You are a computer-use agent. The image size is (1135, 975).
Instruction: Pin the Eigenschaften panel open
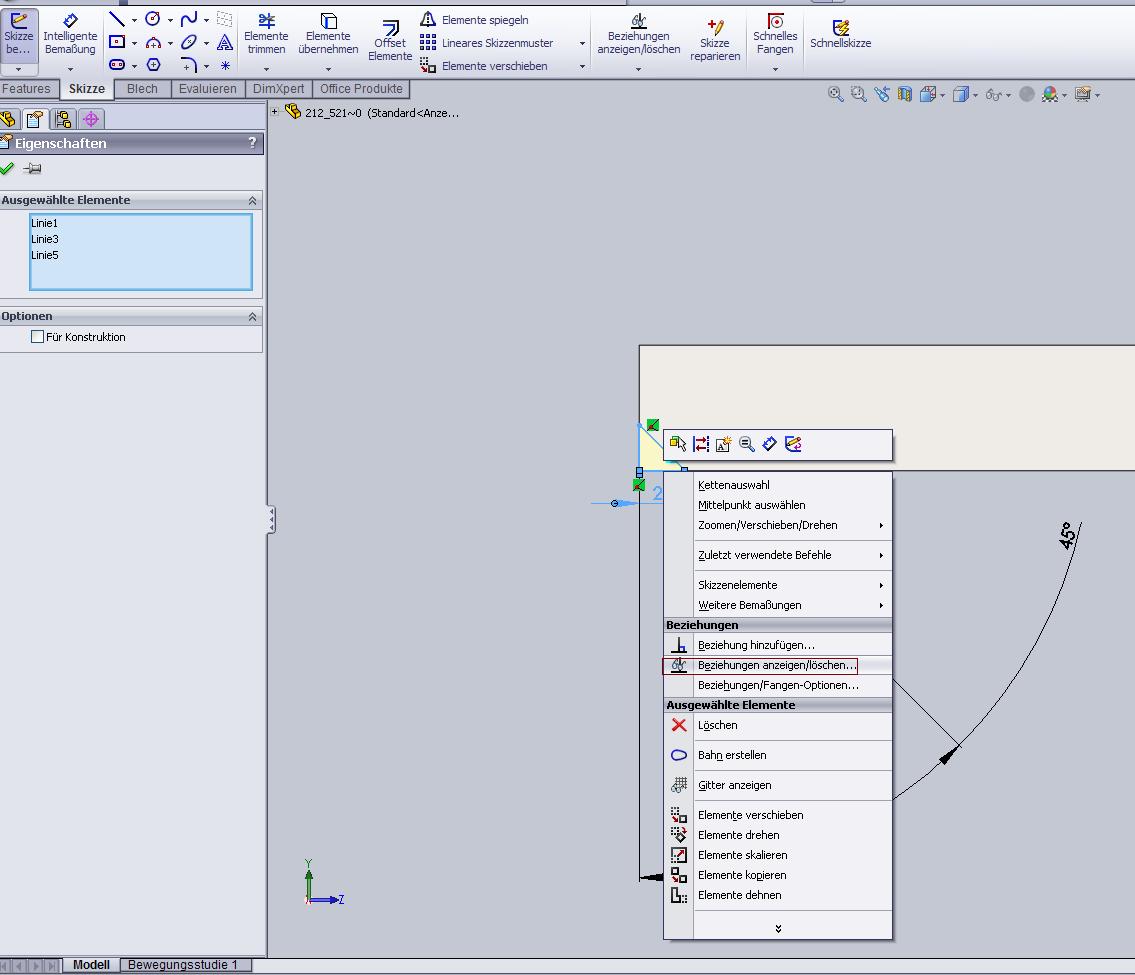coord(33,169)
